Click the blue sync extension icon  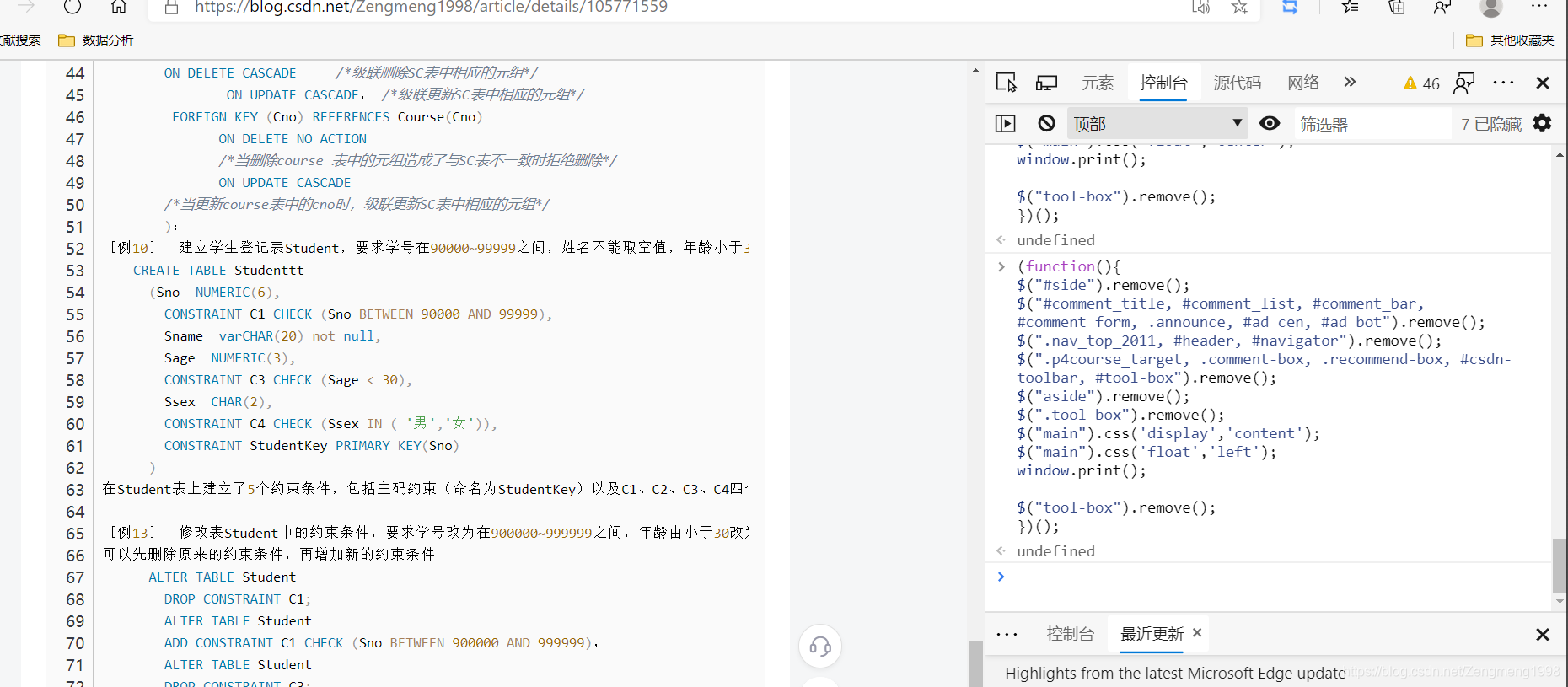[x=1290, y=8]
